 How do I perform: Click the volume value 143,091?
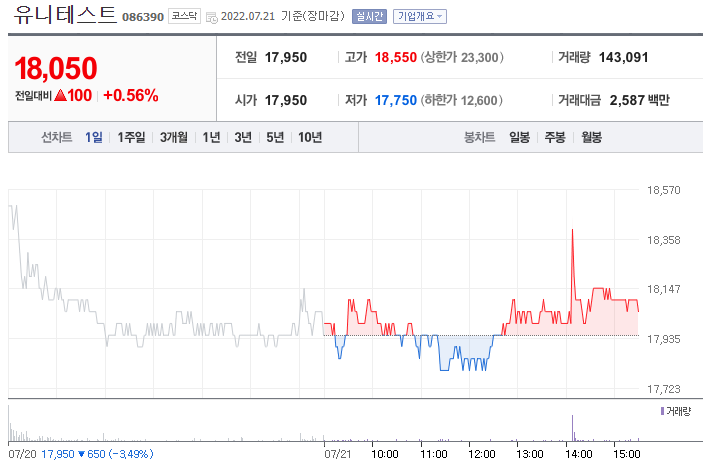(x=624, y=57)
